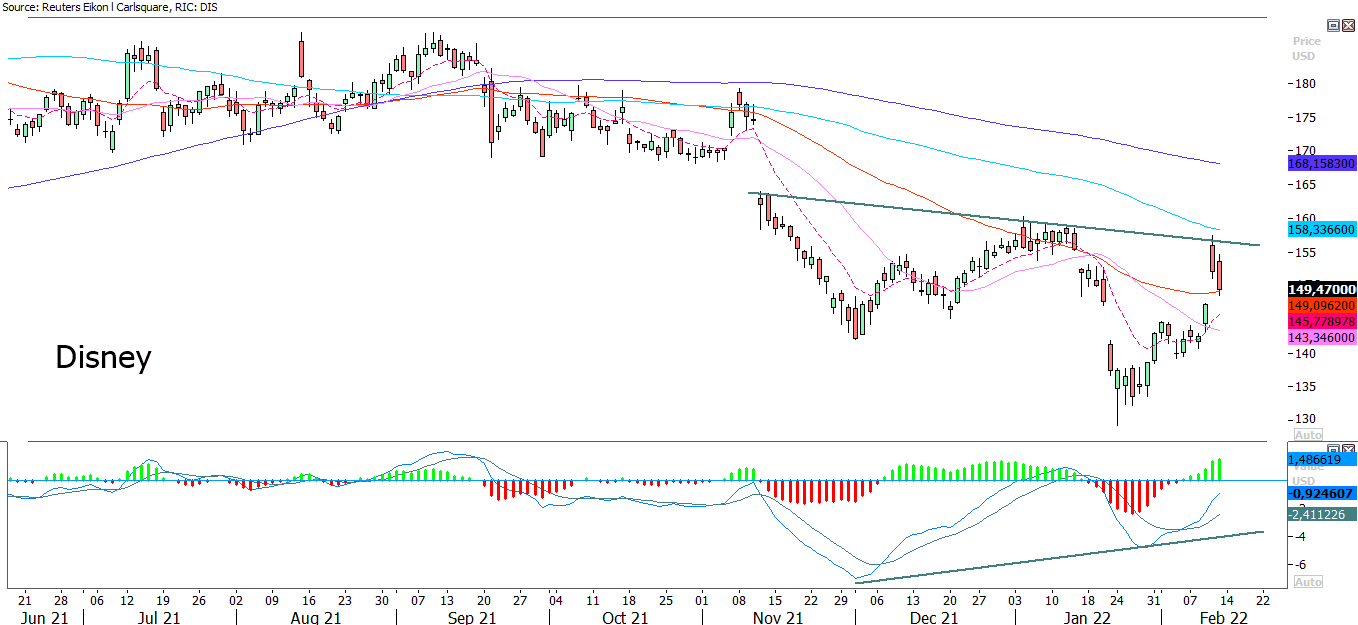This screenshot has height=625, width=1358.
Task: Click the Price USD axis header
Action: pyautogui.click(x=1306, y=49)
